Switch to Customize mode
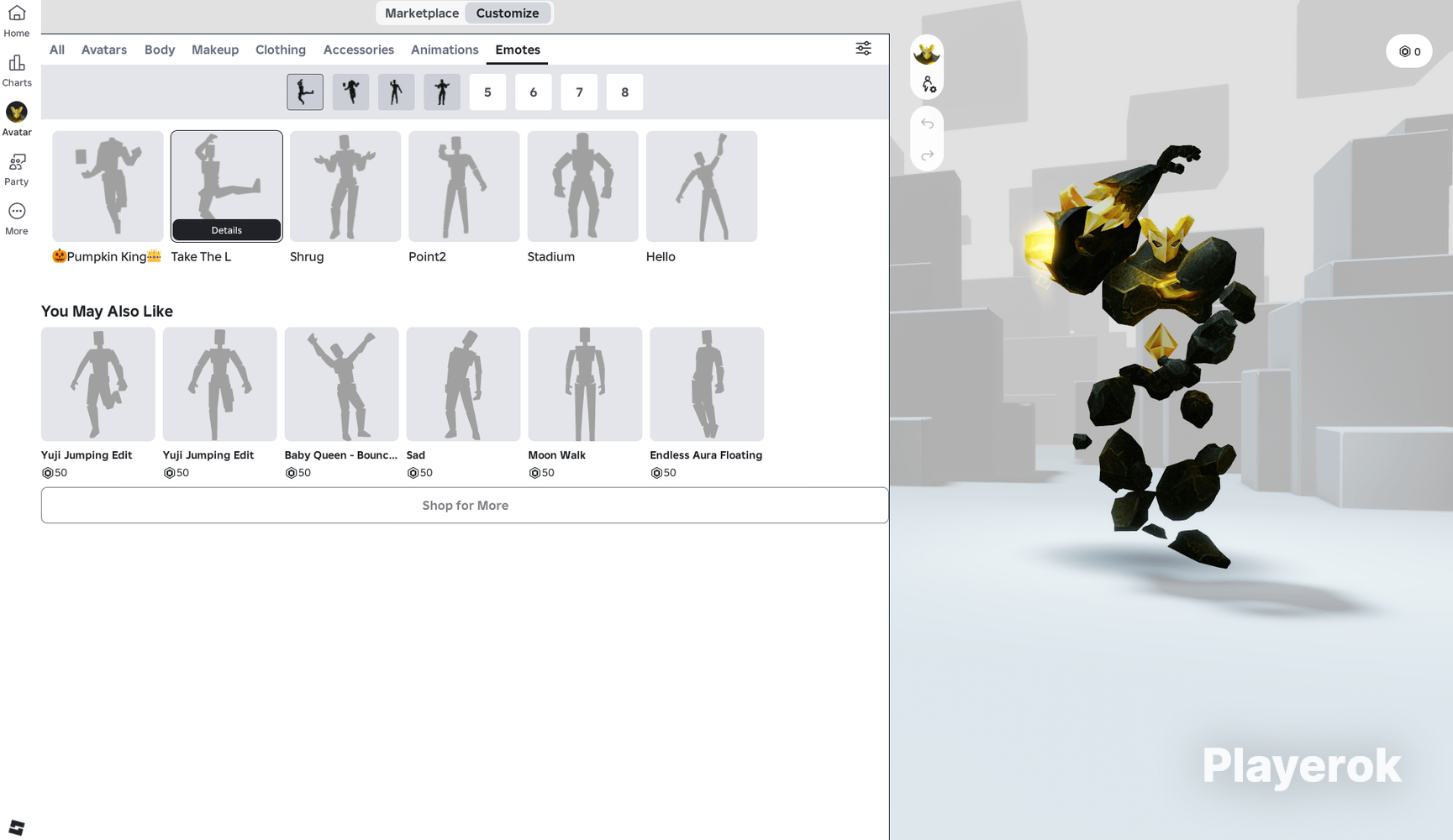Screen dimensions: 1453x840 point(508,13)
